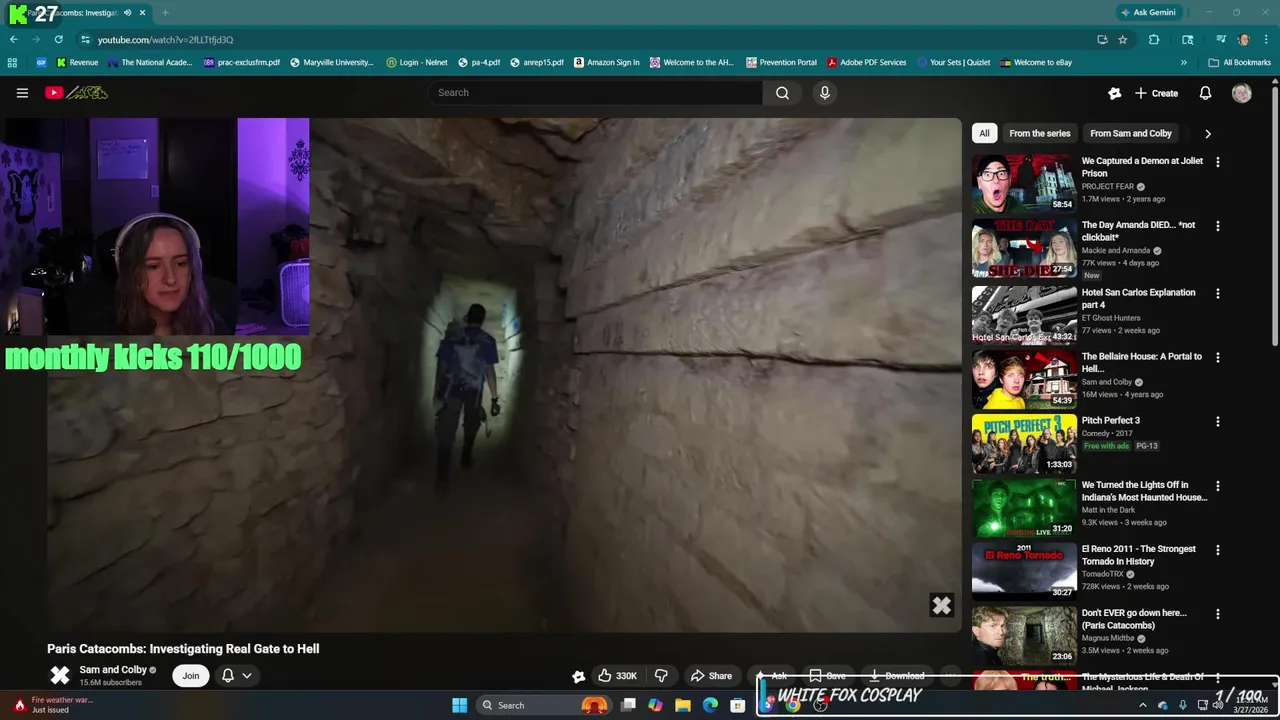
Task: Open options for The Bellaire House video
Action: [1217, 358]
